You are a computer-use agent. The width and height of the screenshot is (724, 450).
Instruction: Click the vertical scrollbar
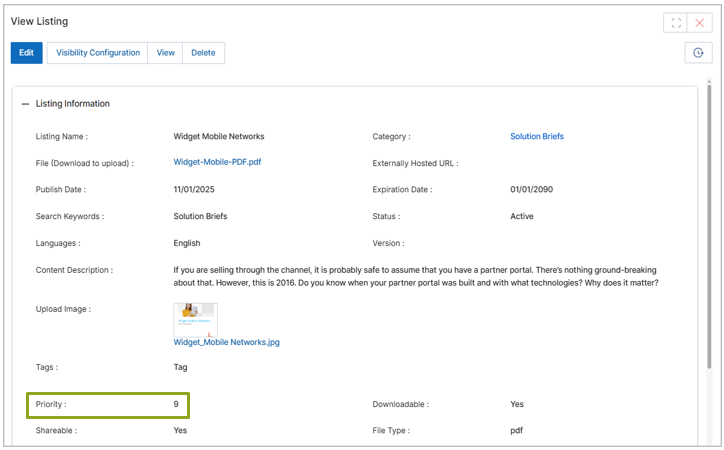(x=709, y=226)
